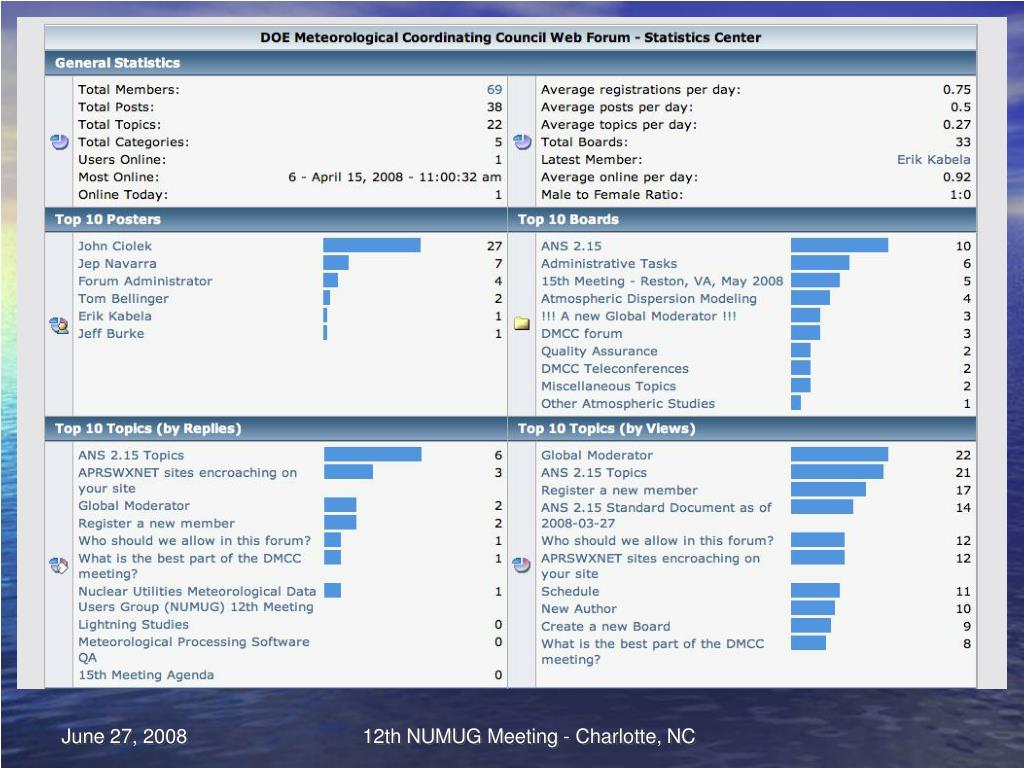Open the Atmospheric Dispersion Modeling board
Viewport: 1024px width, 768px height.
[x=648, y=298]
